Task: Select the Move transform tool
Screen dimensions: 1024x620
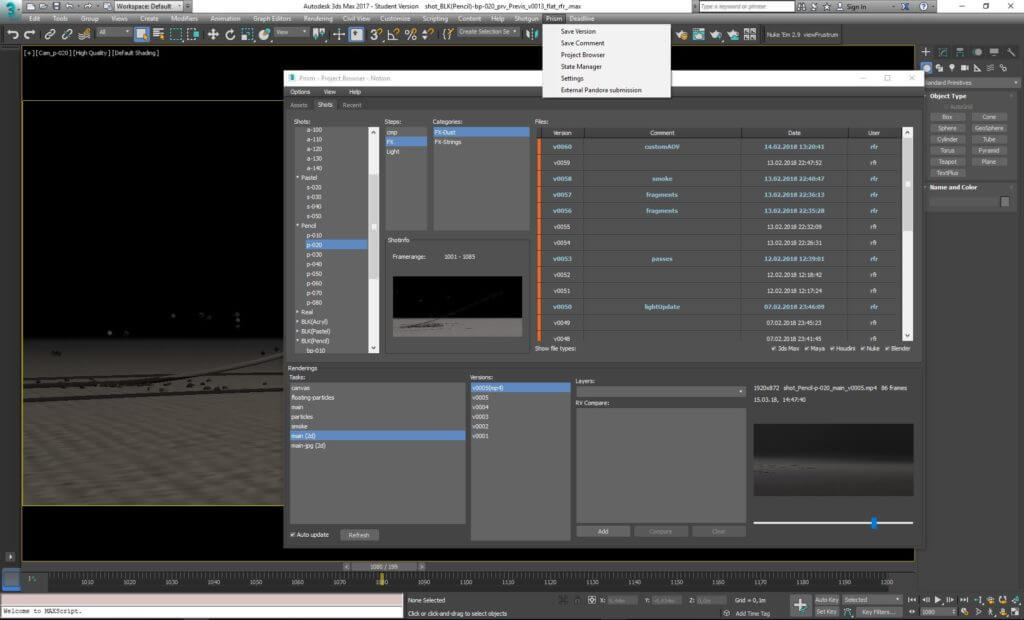Action: (x=213, y=34)
